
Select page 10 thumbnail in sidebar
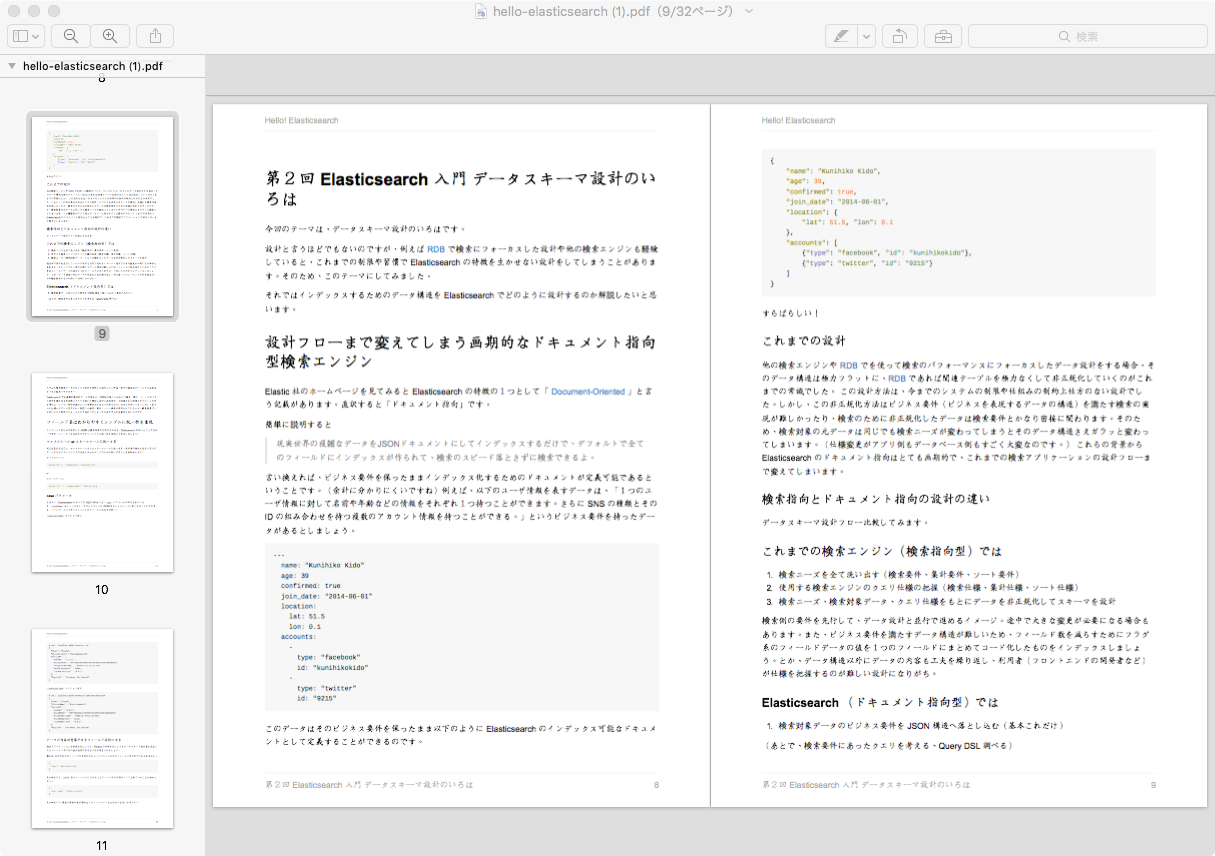pos(102,473)
